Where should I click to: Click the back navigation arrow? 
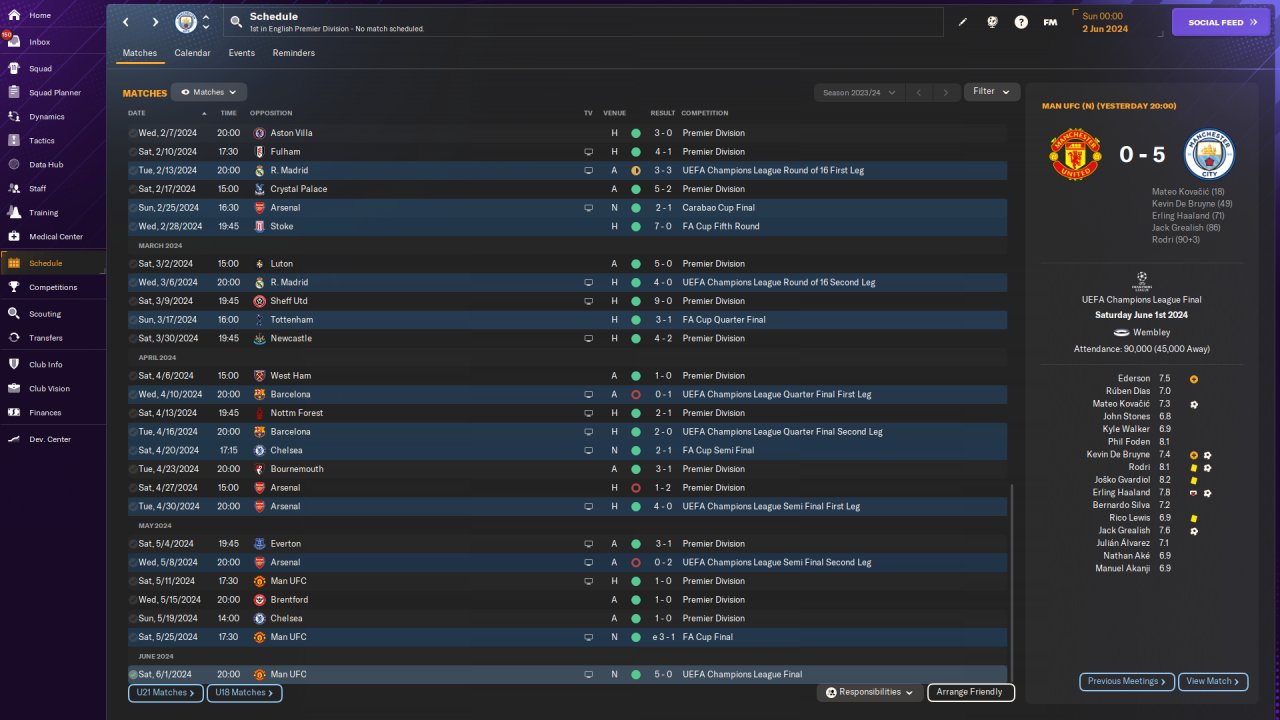point(126,22)
